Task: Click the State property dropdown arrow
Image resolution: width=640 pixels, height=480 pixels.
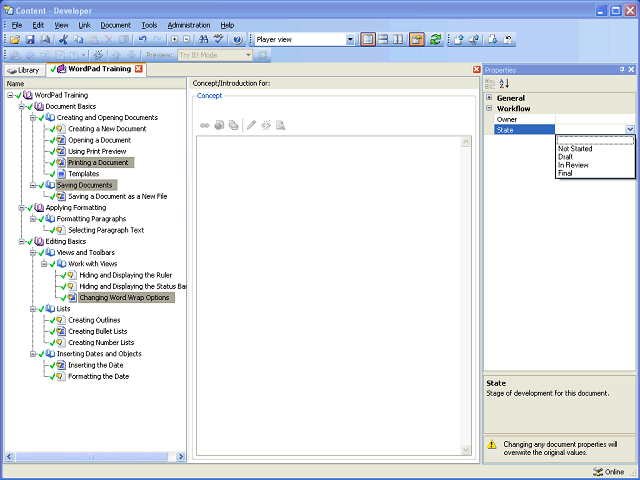Action: click(x=630, y=130)
